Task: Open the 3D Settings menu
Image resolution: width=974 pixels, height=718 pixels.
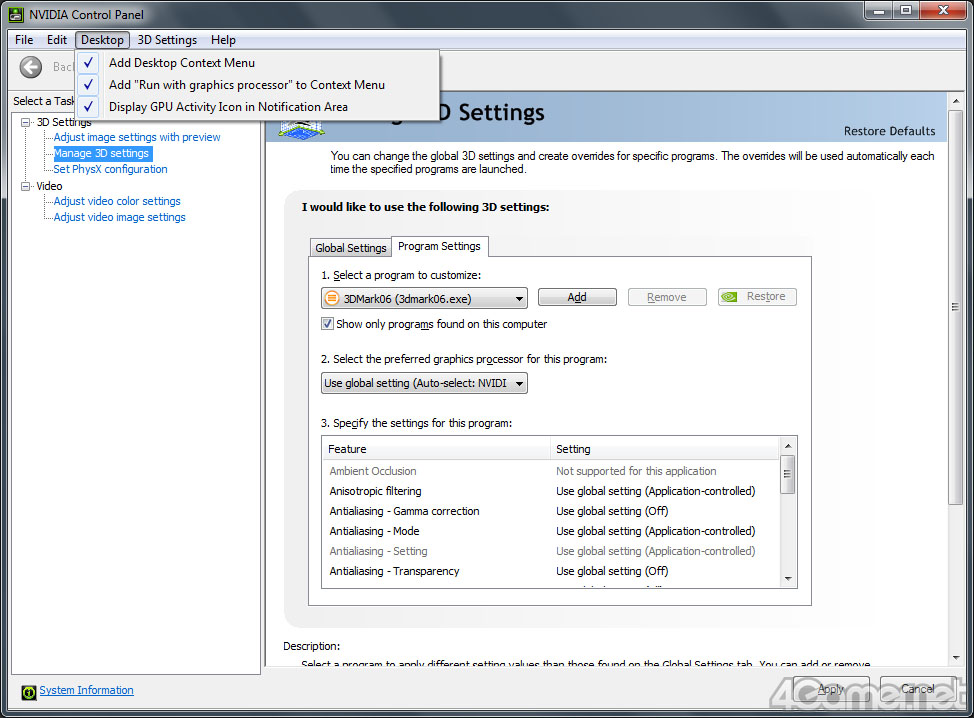Action: pos(167,40)
